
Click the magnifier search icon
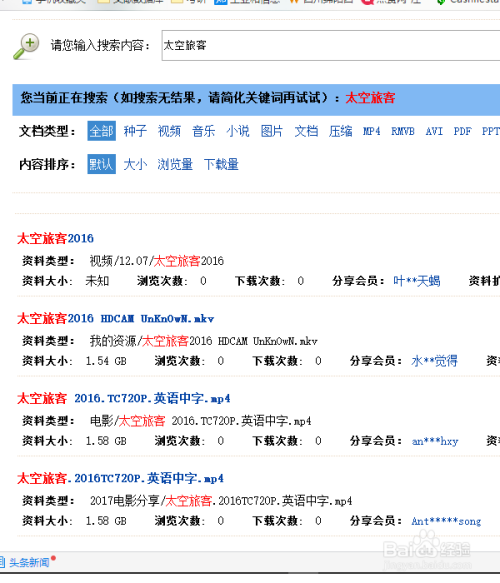coord(26,46)
